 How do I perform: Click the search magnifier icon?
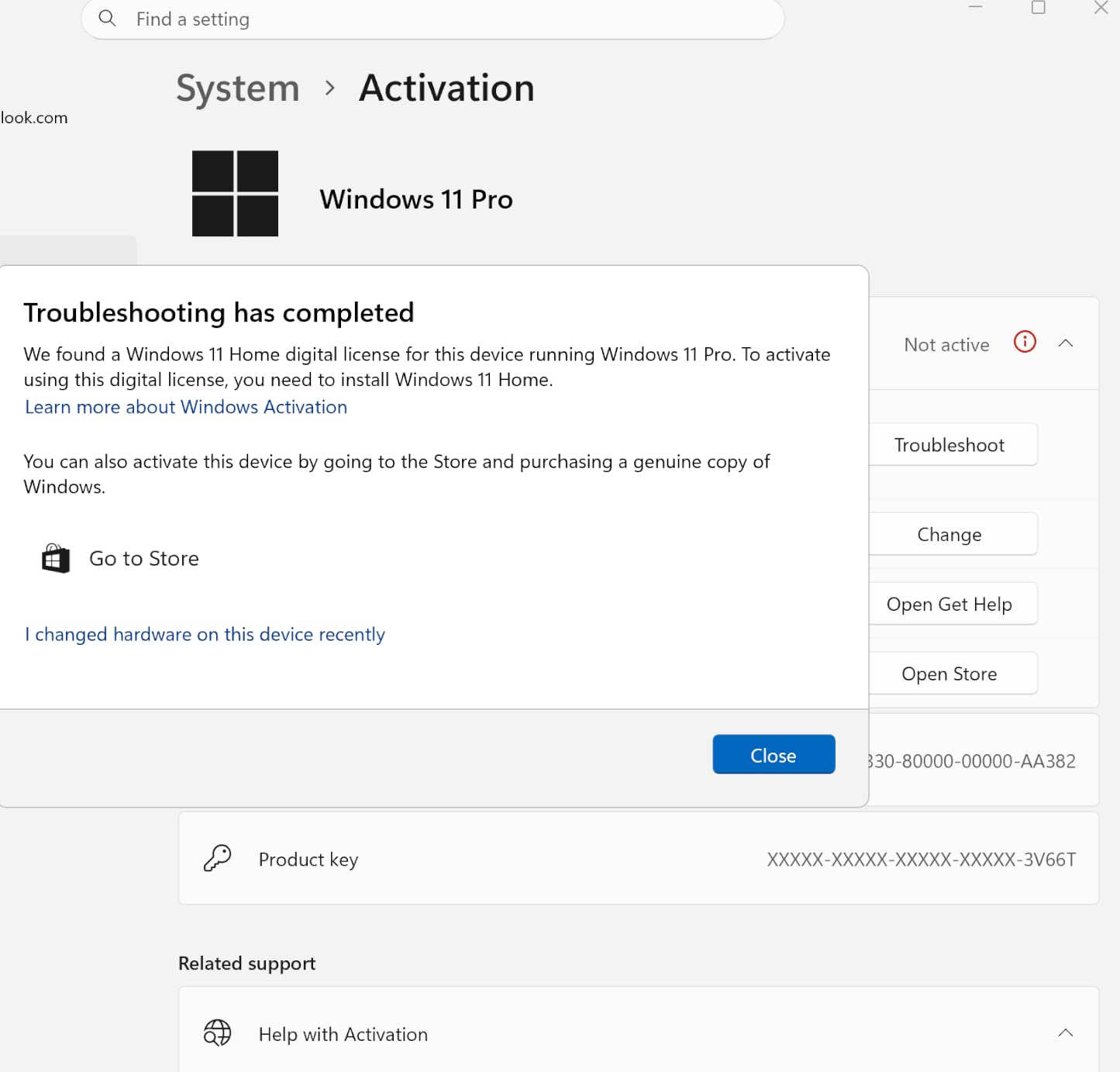tap(107, 19)
